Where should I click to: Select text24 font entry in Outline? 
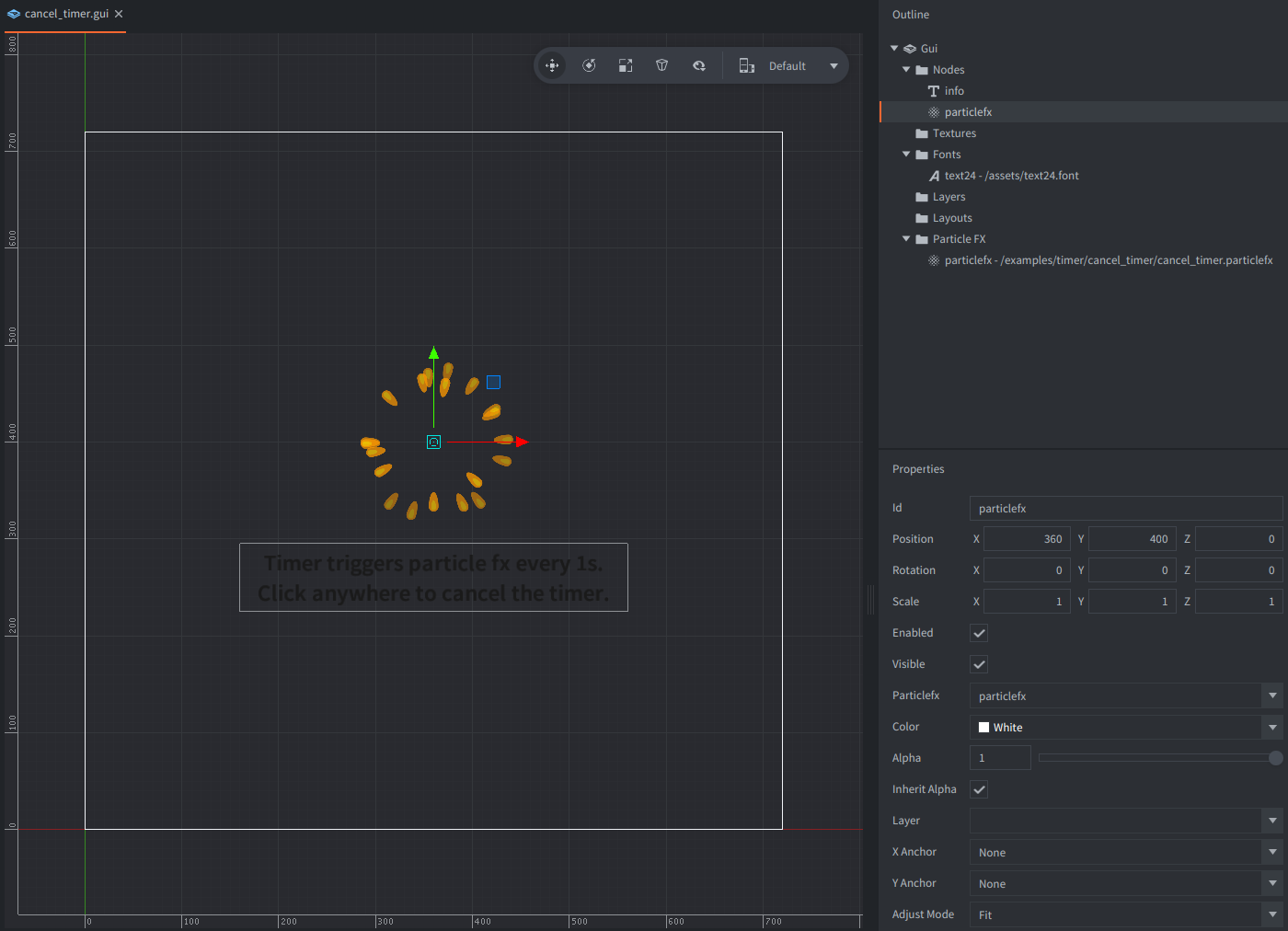[x=1011, y=176]
